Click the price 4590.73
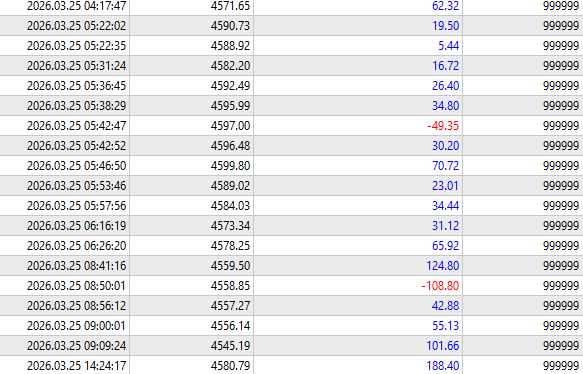583x374 pixels. click(x=231, y=26)
